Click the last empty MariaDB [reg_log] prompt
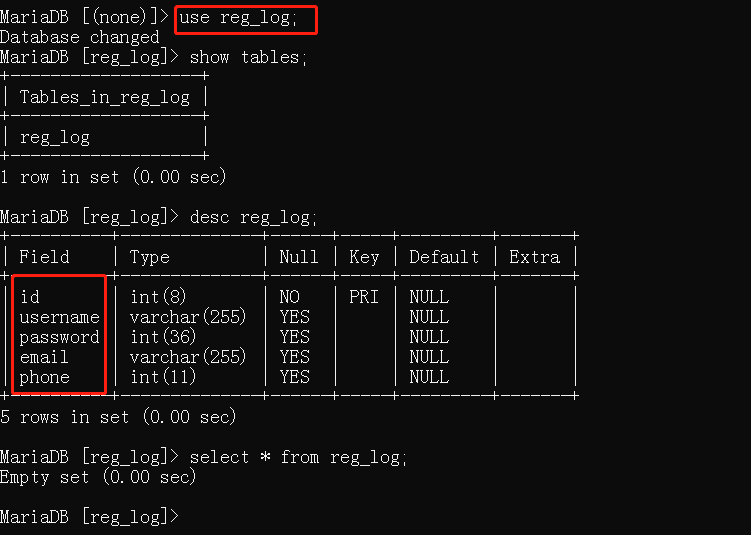 click(x=88, y=517)
